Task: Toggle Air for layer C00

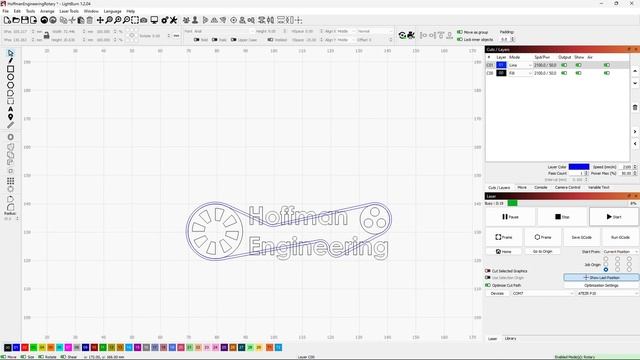Action: pyautogui.click(x=607, y=73)
